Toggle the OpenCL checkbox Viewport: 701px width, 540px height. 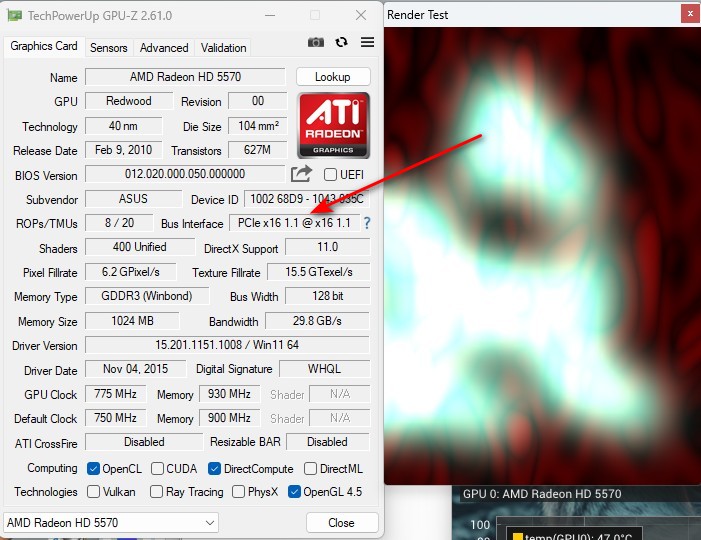coord(93,468)
